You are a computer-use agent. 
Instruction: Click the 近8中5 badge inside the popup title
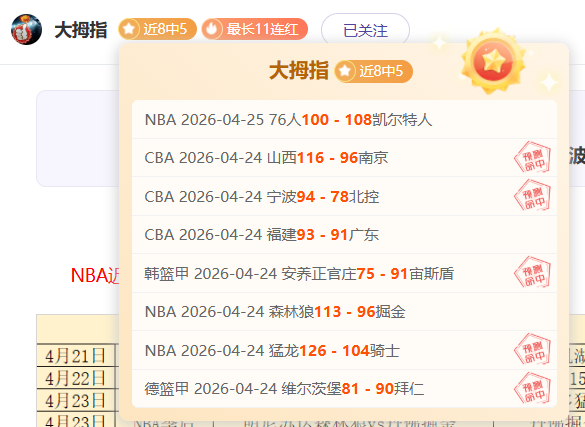373,71
